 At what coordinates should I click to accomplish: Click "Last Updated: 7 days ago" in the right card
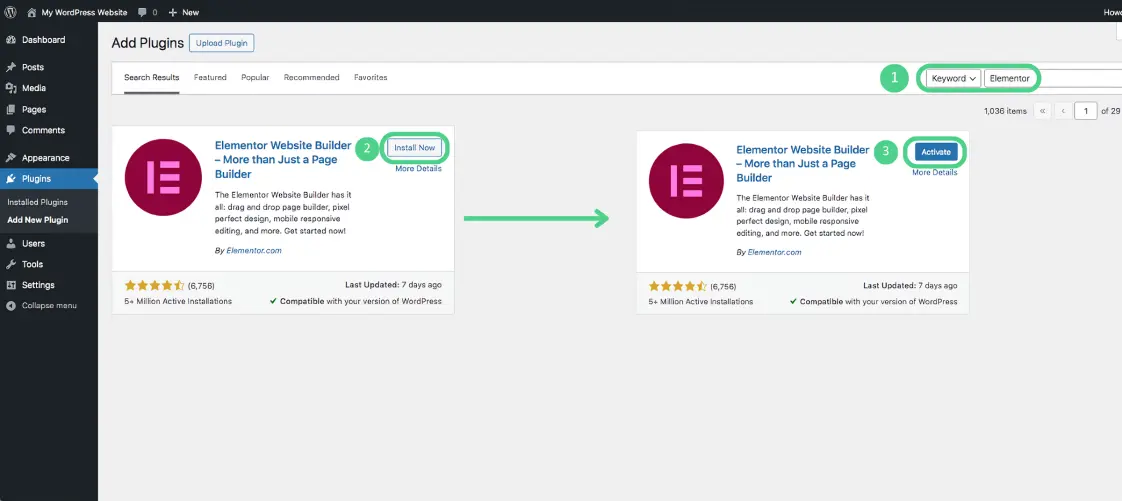(x=910, y=285)
